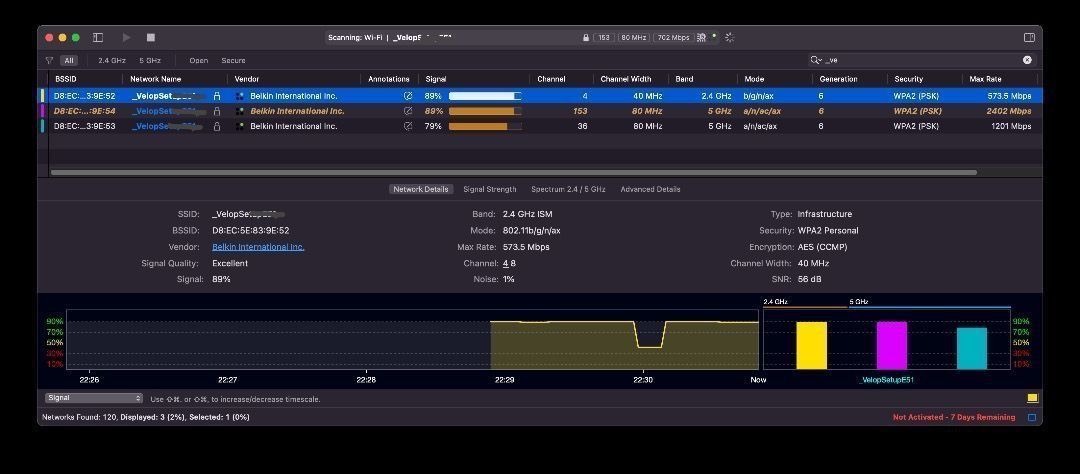Open the Belkin International Inc. vendor link

(258, 247)
